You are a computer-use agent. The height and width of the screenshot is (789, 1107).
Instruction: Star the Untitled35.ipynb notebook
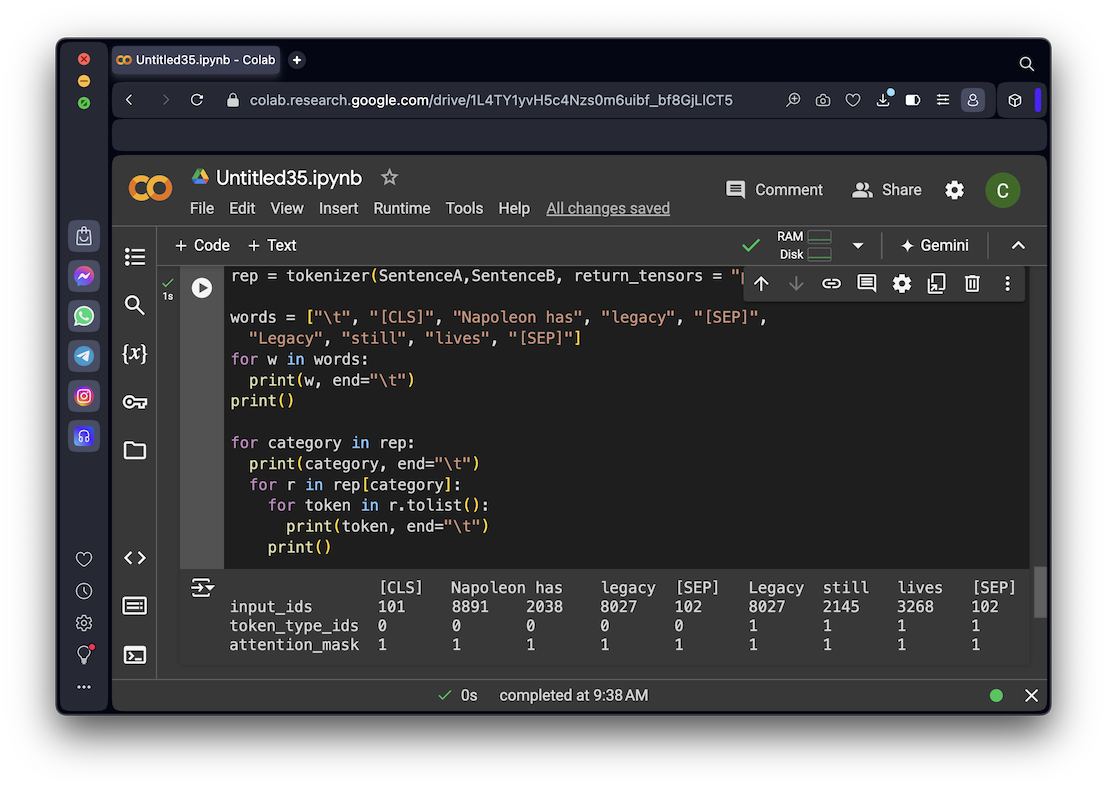[390, 178]
